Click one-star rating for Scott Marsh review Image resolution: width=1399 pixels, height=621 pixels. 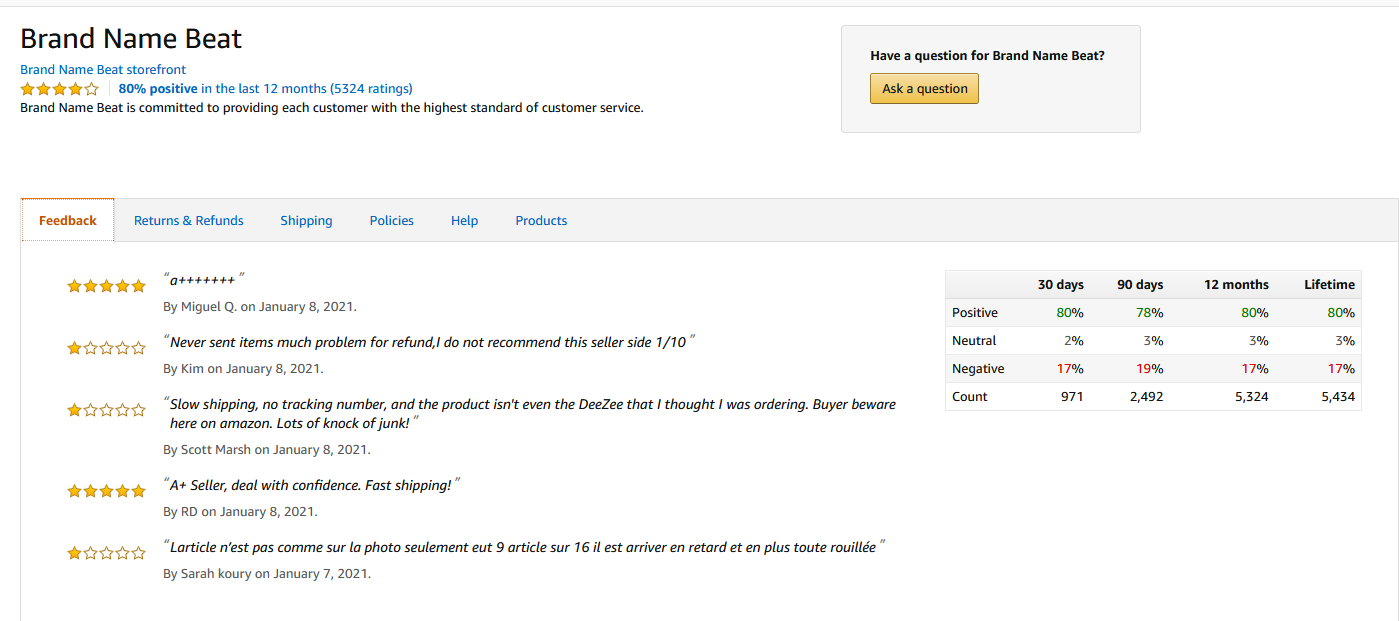106,410
